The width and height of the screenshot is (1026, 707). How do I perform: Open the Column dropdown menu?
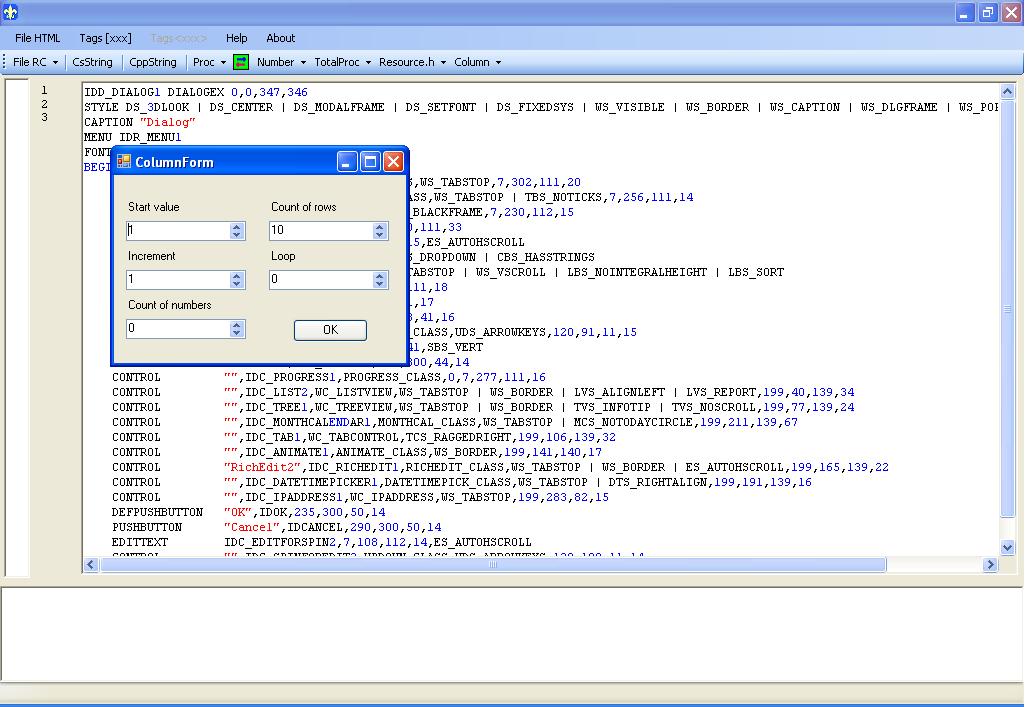pos(477,62)
